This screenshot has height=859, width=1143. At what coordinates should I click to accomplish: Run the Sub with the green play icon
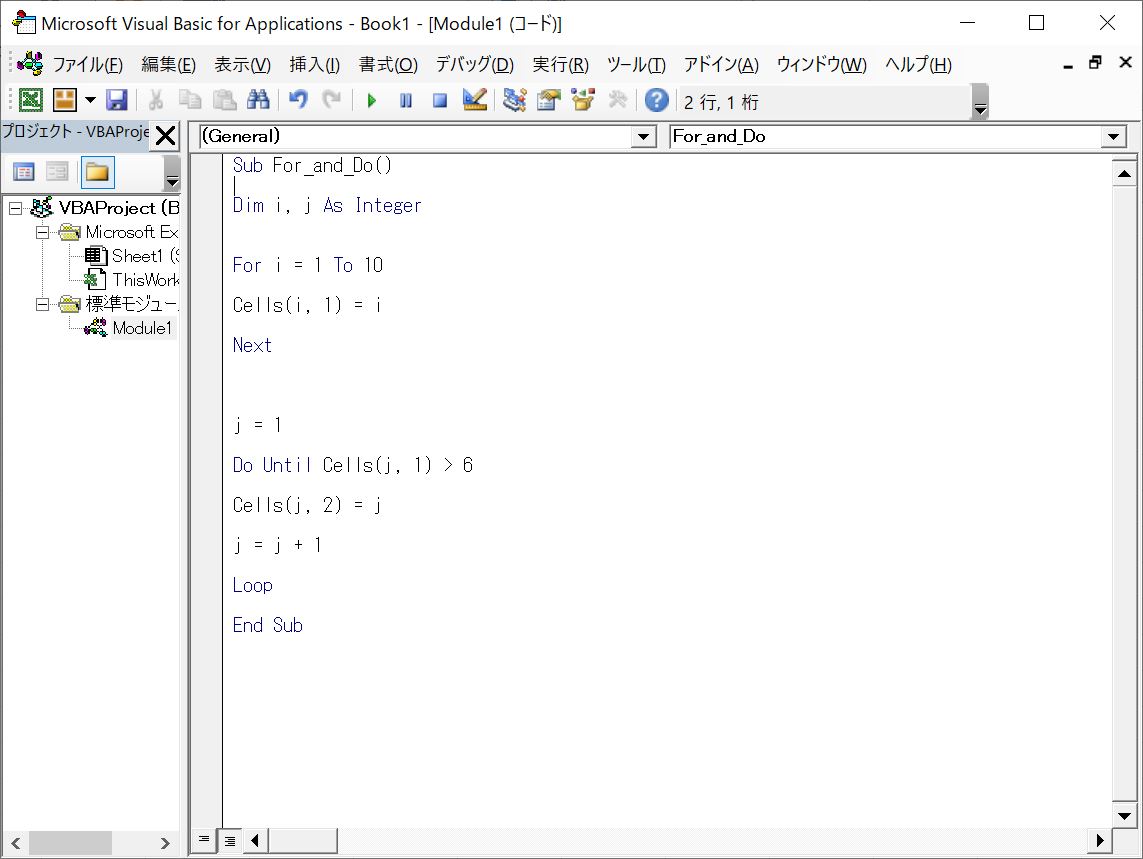[x=372, y=101]
